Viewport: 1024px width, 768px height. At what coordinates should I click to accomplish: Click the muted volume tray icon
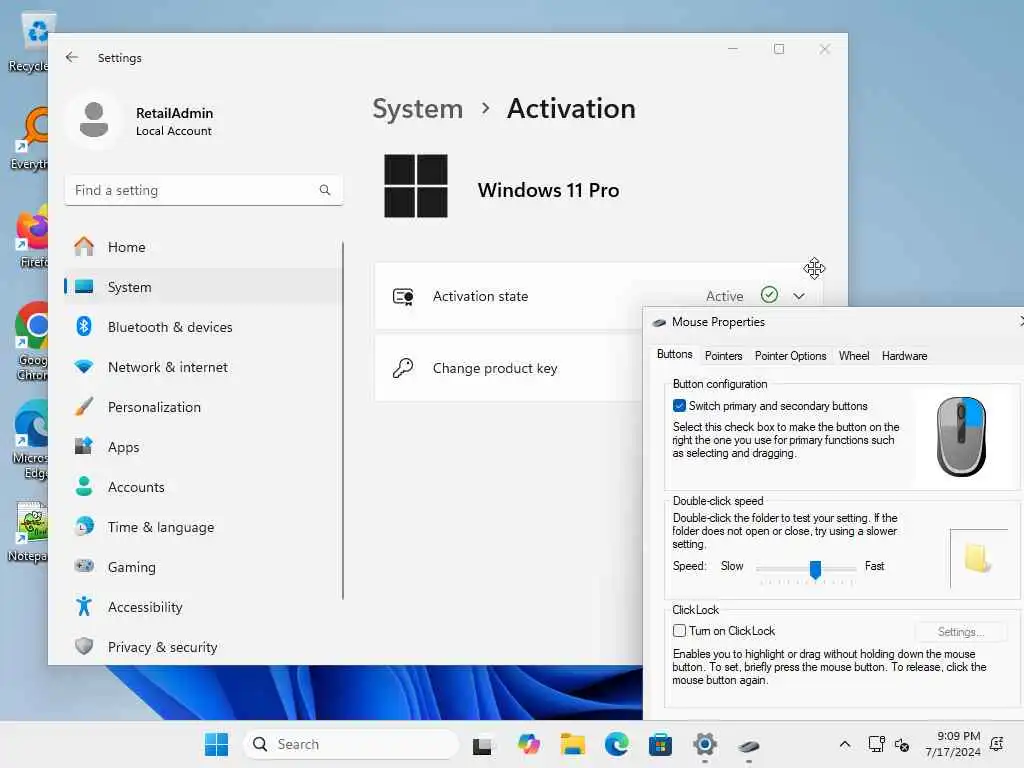(x=902, y=744)
